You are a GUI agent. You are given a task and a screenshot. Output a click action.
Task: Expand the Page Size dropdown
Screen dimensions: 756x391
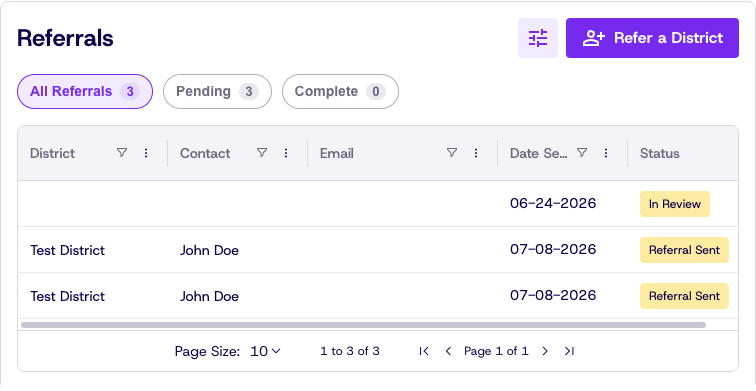(x=265, y=351)
